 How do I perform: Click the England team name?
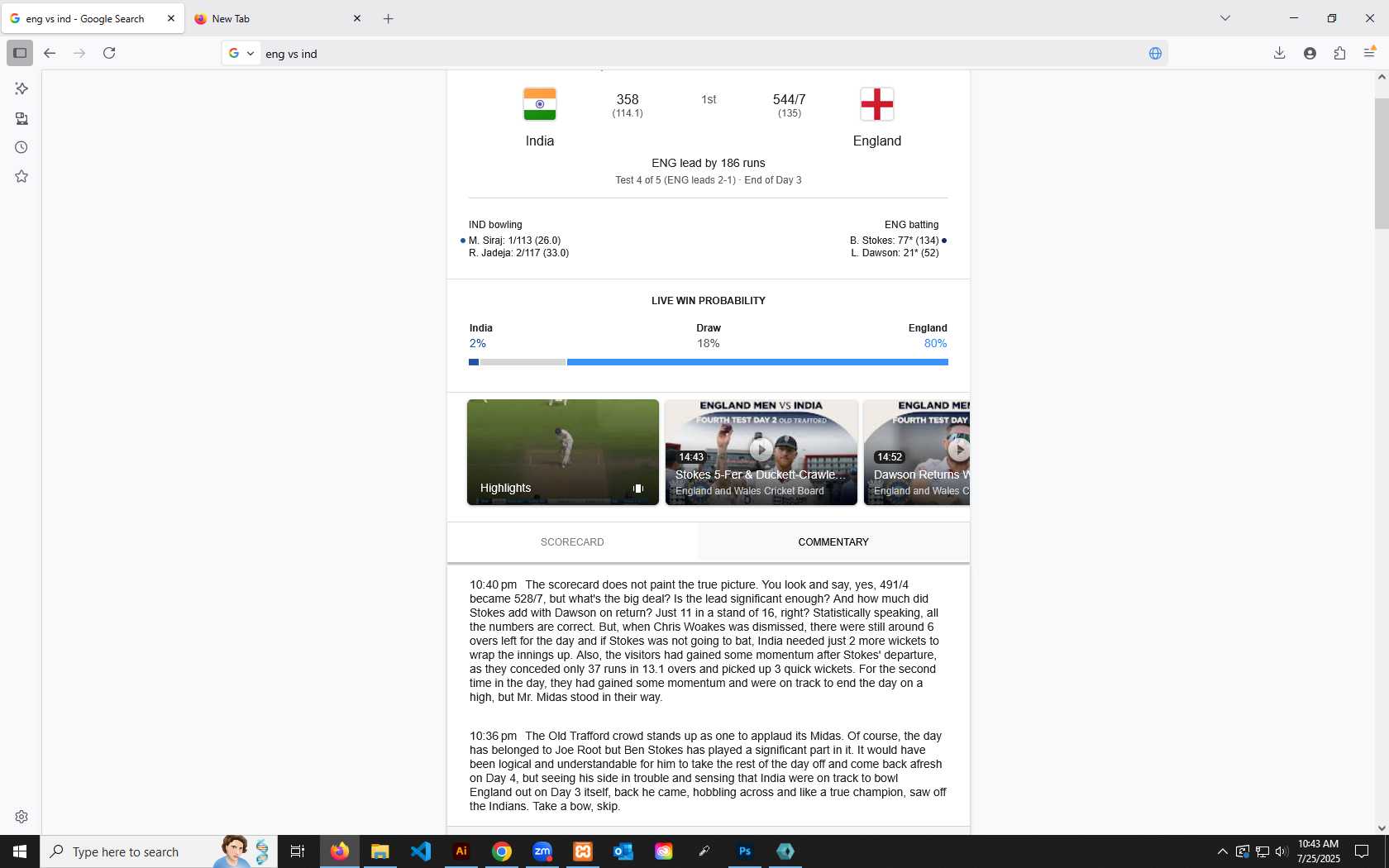pos(877,141)
